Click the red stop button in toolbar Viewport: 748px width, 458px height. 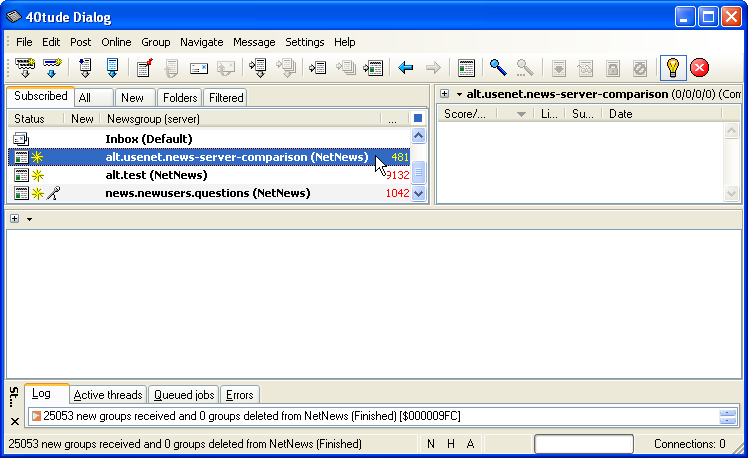coord(699,68)
